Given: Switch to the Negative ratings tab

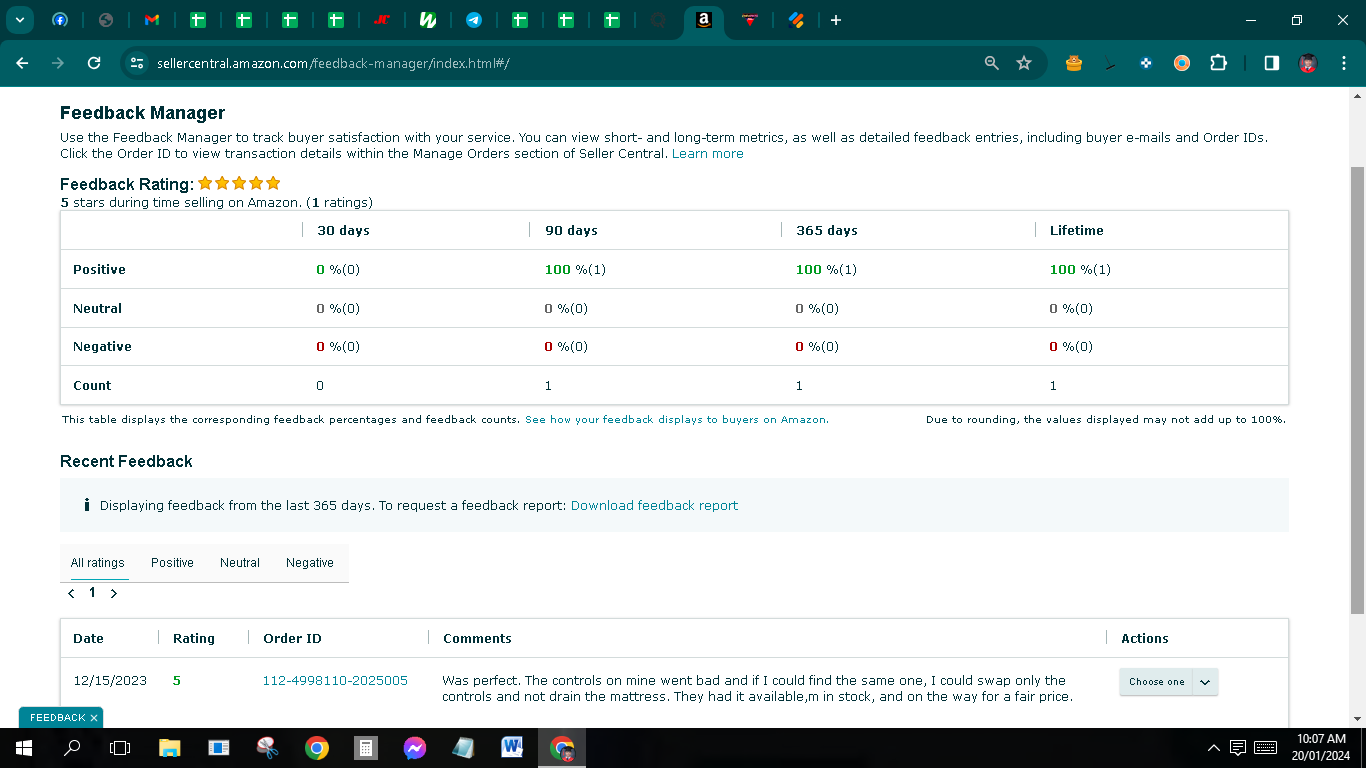Looking at the screenshot, I should tap(310, 563).
